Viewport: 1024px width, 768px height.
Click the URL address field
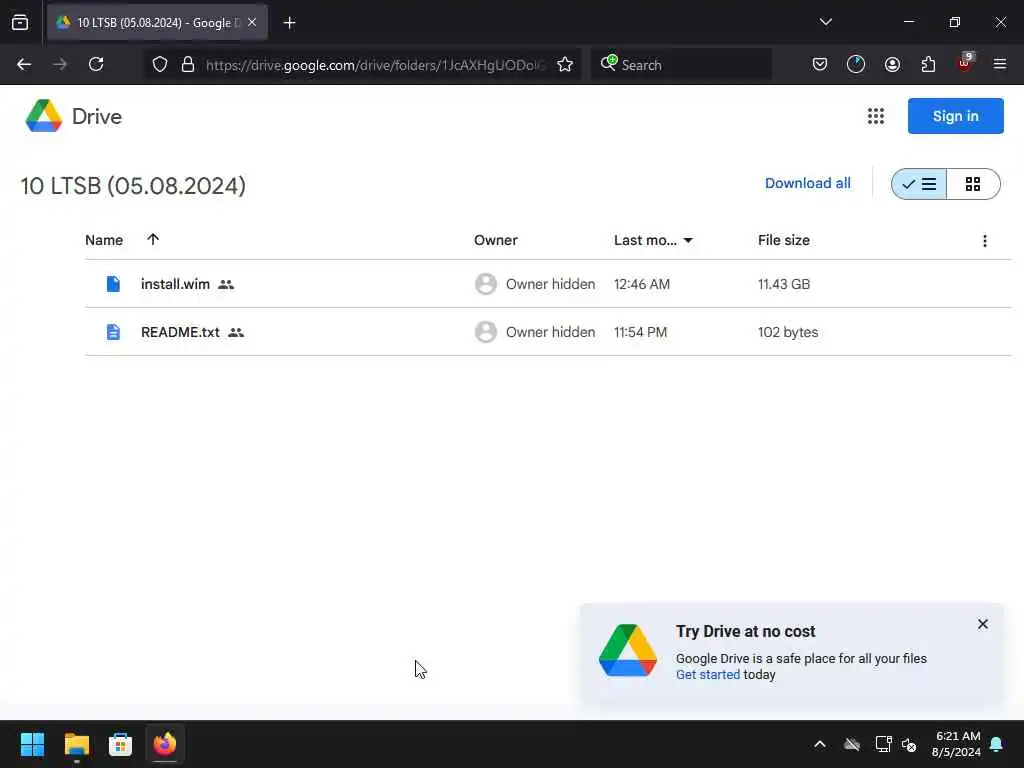coord(376,65)
